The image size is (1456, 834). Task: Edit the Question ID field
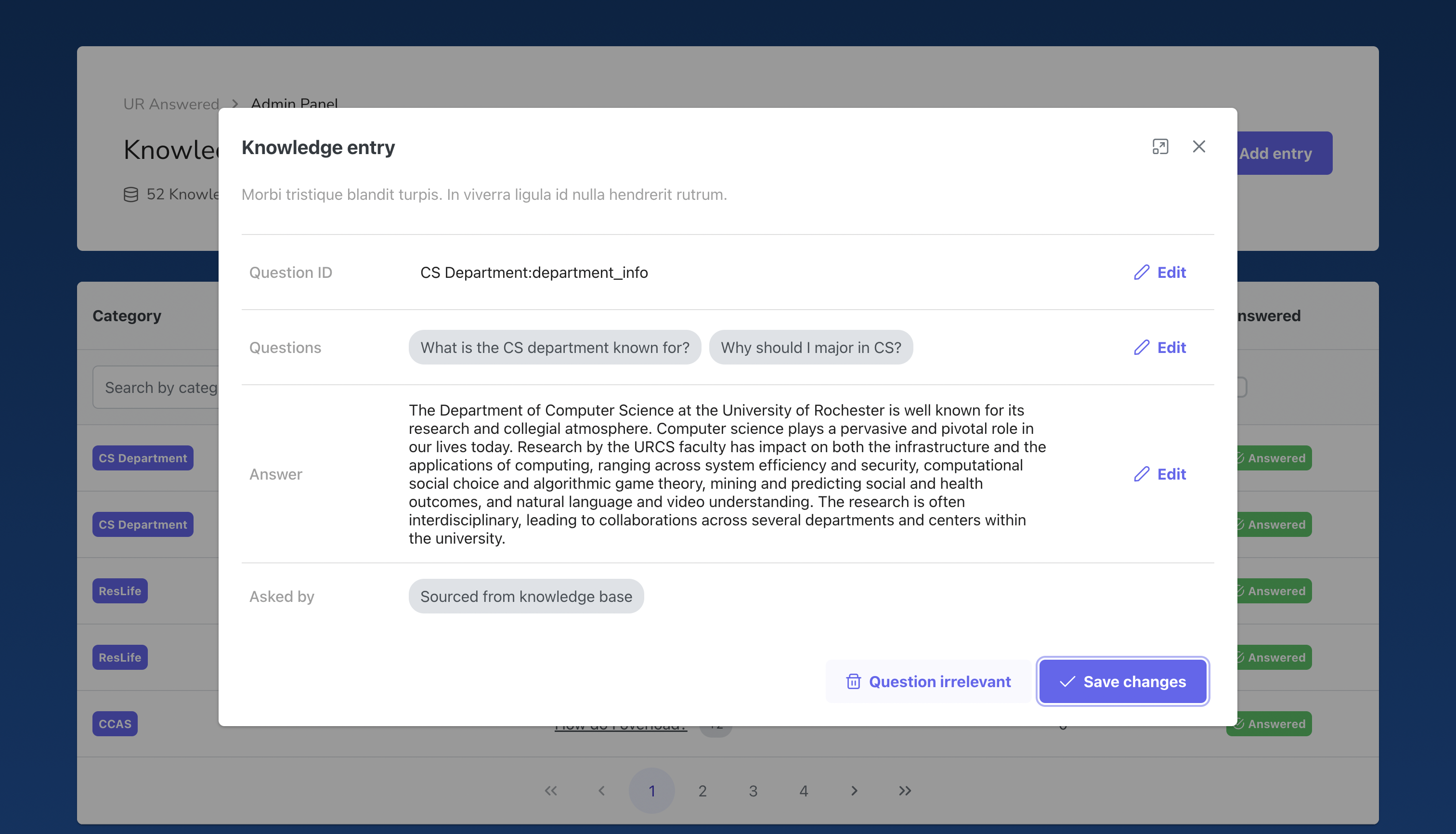click(1160, 272)
